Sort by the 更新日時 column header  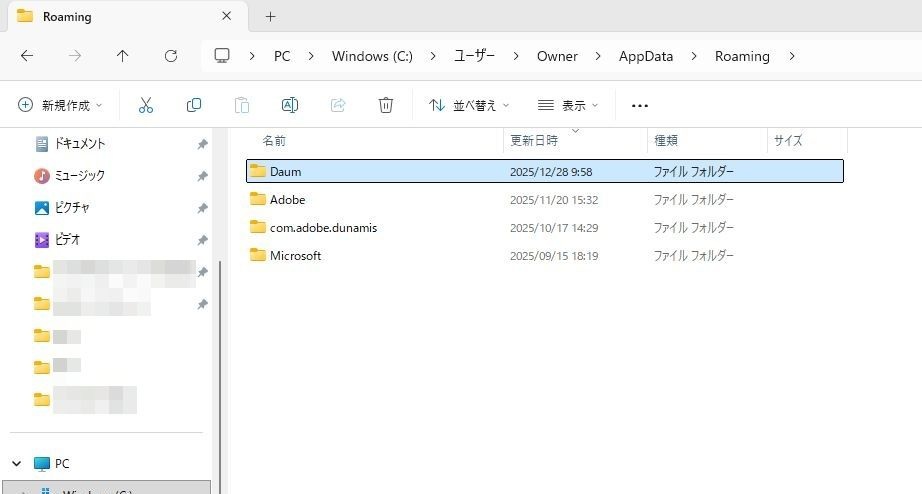coord(535,141)
